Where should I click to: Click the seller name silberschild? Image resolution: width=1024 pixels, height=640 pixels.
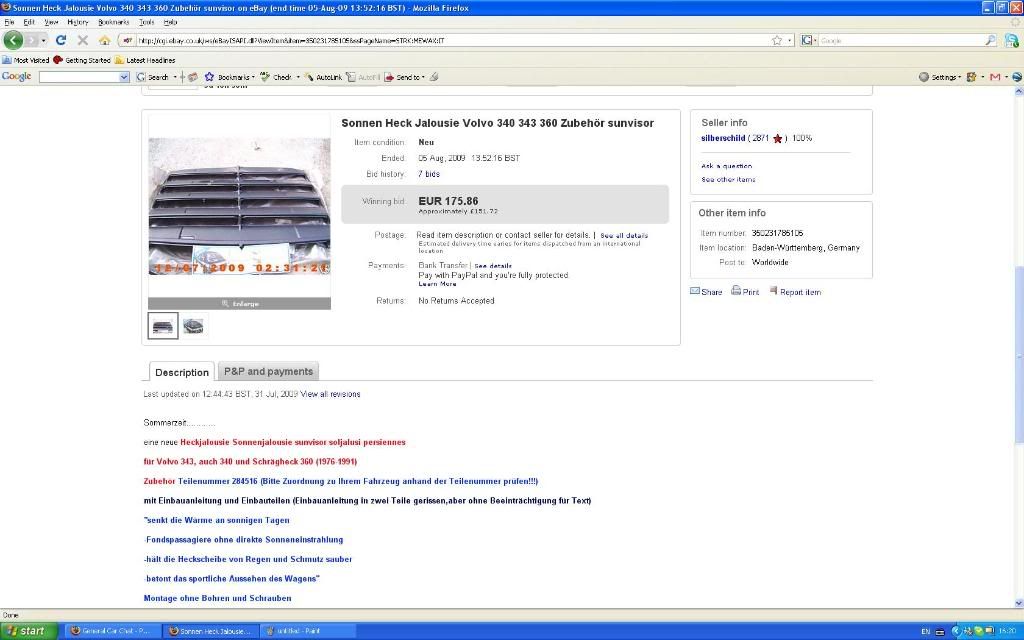pyautogui.click(x=723, y=138)
